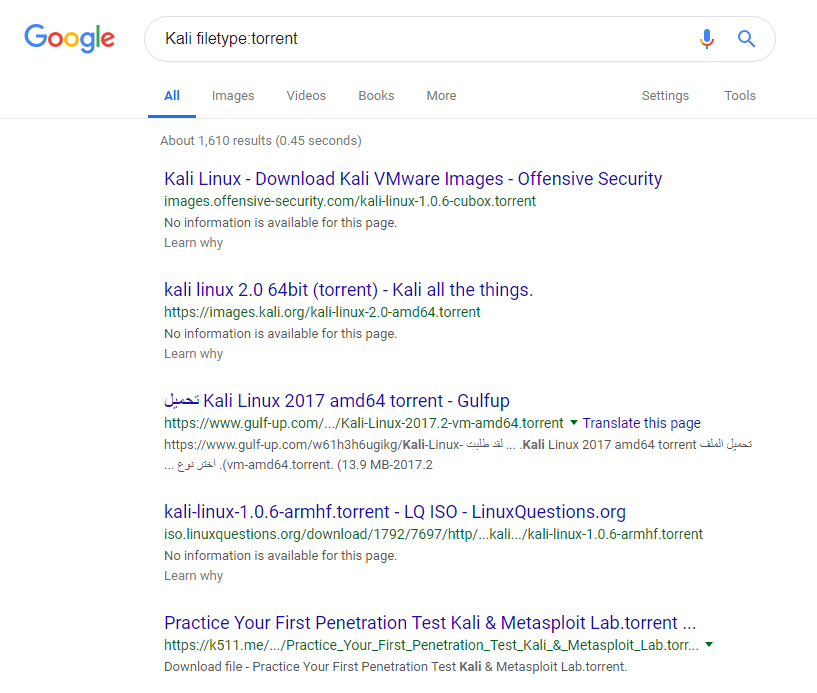Open 'Kali Linux - Download Kali VMware Images' result
The image size is (817, 693).
pyautogui.click(x=413, y=179)
